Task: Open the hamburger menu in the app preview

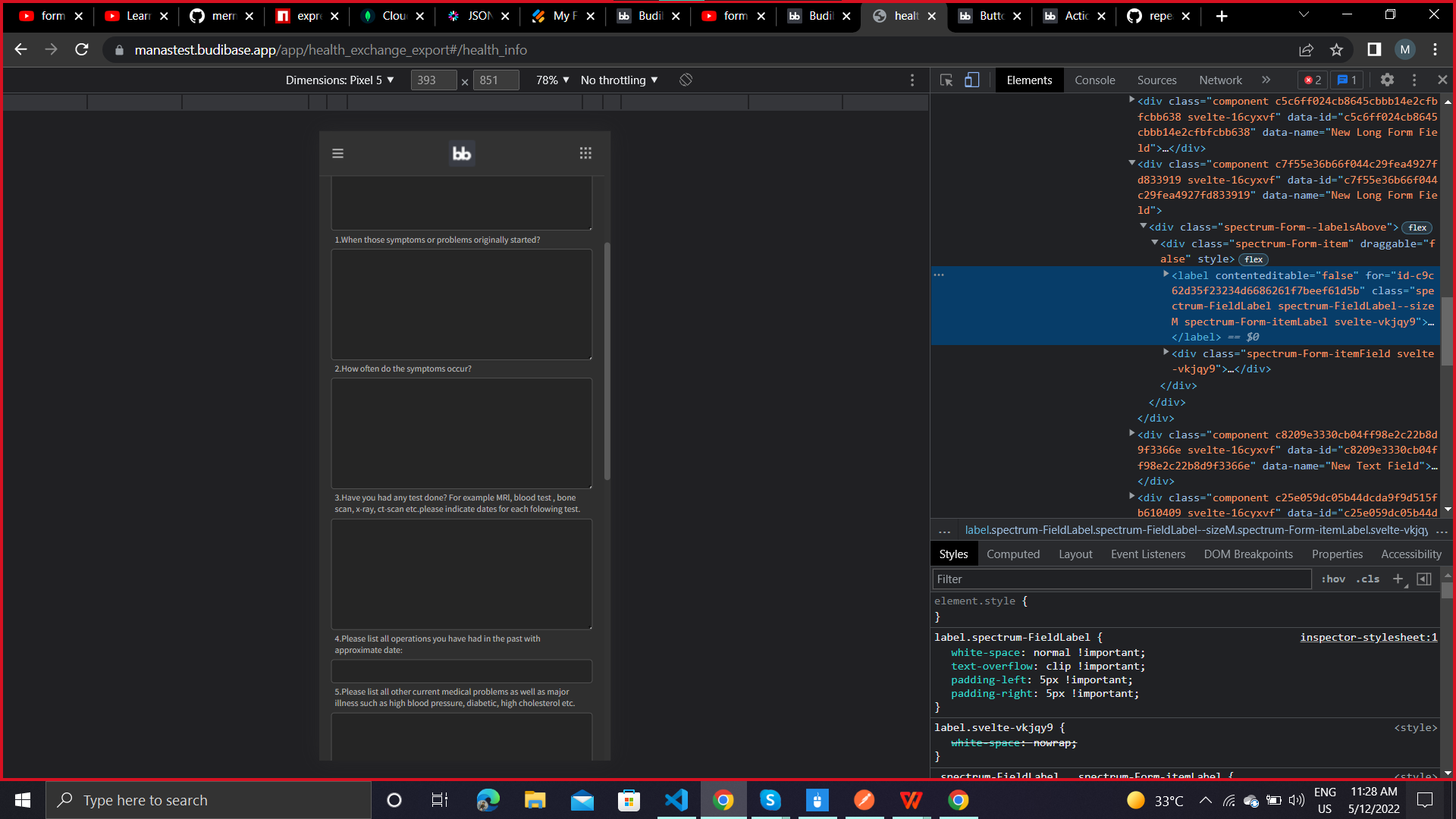Action: click(x=337, y=152)
